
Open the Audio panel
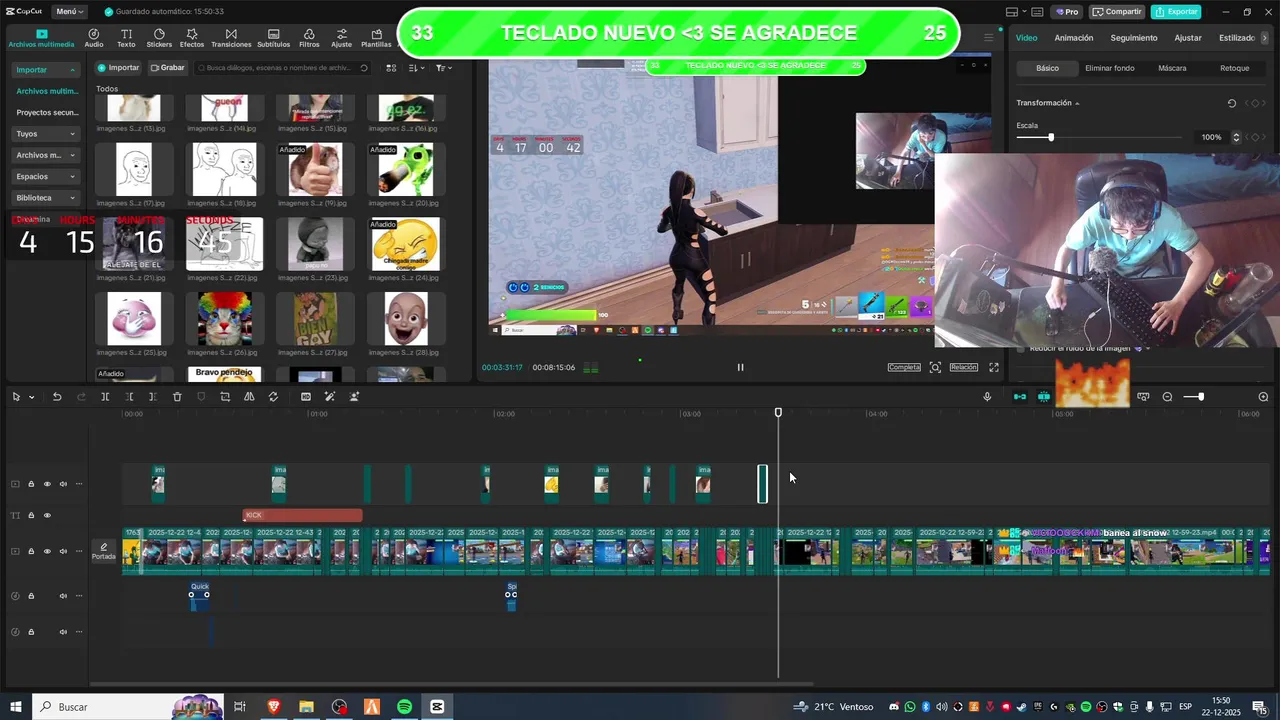point(94,38)
